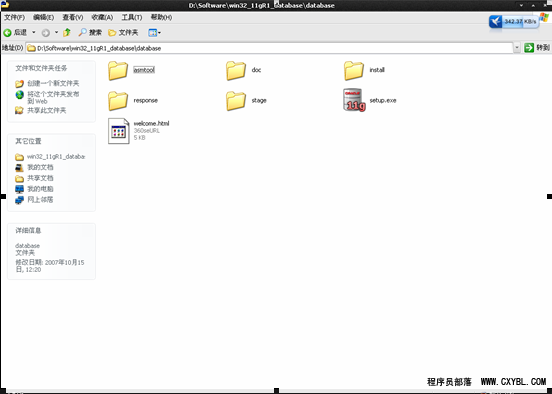This screenshot has width=552, height=394.
Task: Click My Documents icon in sidebar
Action: 19,168
